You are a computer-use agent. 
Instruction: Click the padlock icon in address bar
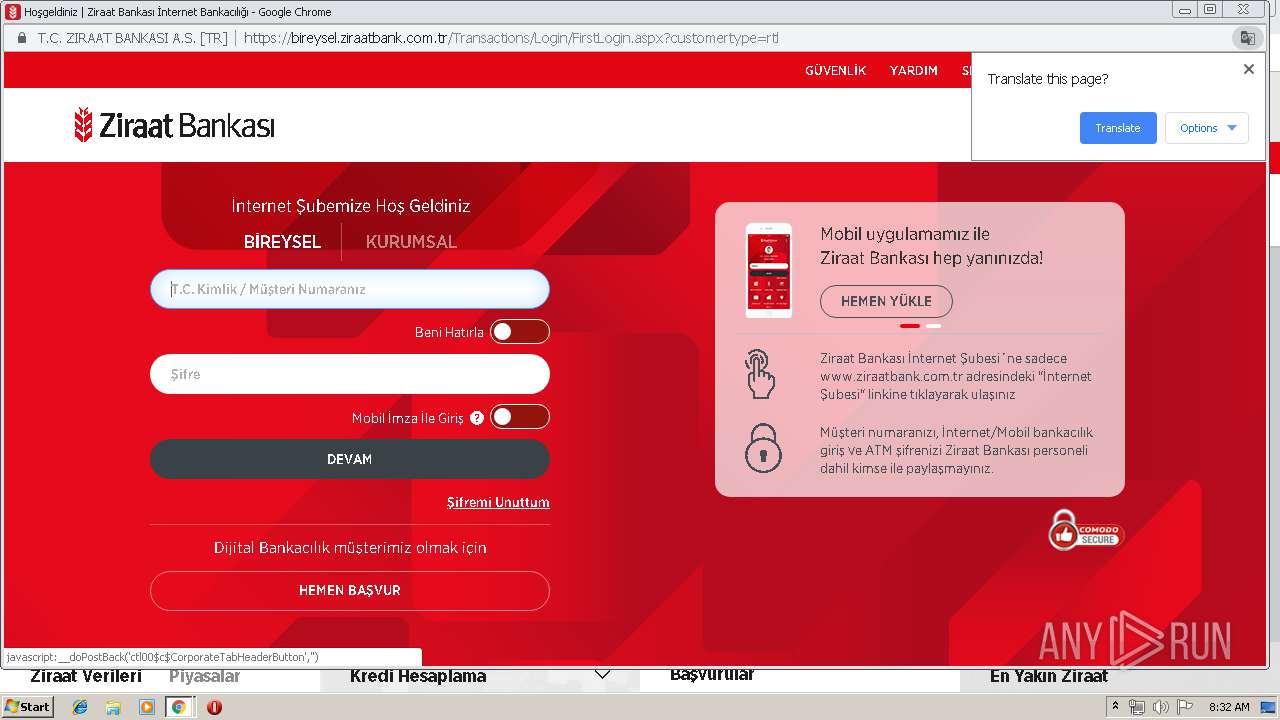coord(21,38)
